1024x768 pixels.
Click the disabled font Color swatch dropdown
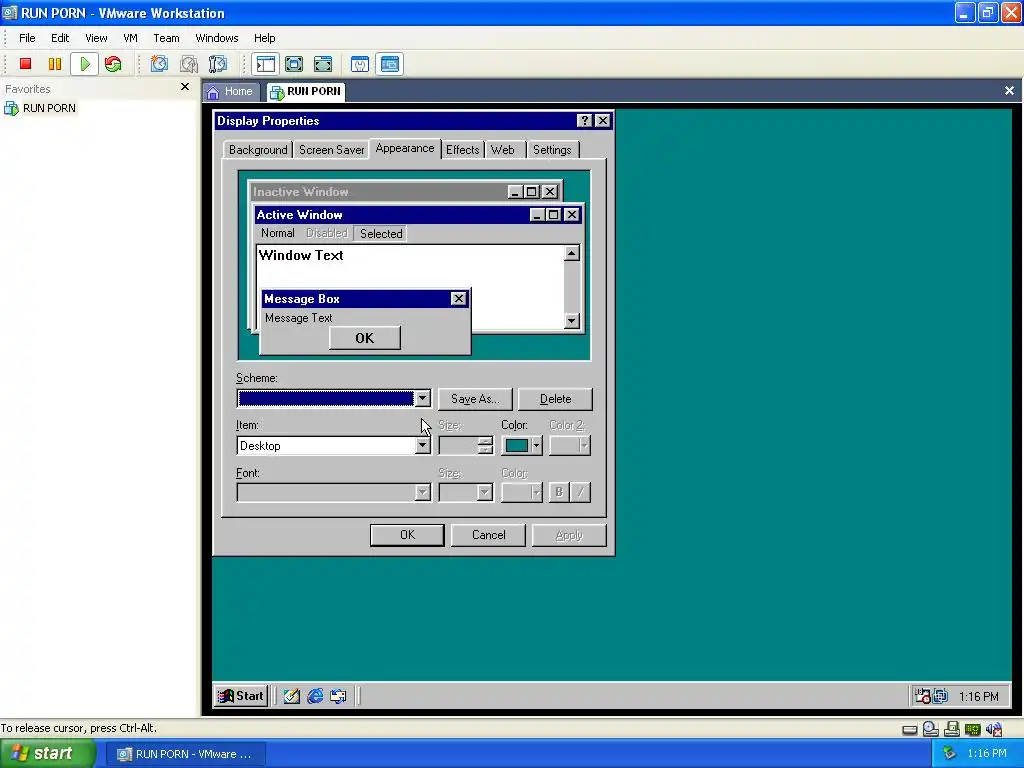pyautogui.click(x=522, y=492)
